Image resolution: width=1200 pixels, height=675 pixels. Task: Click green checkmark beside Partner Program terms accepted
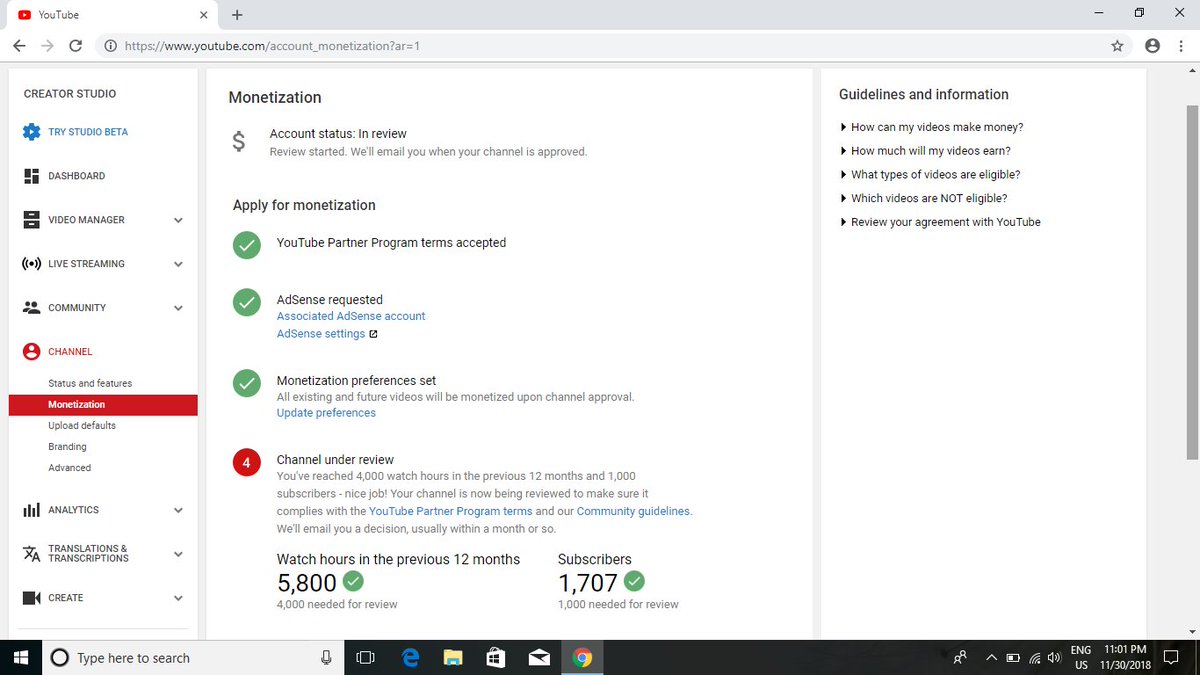click(x=246, y=245)
